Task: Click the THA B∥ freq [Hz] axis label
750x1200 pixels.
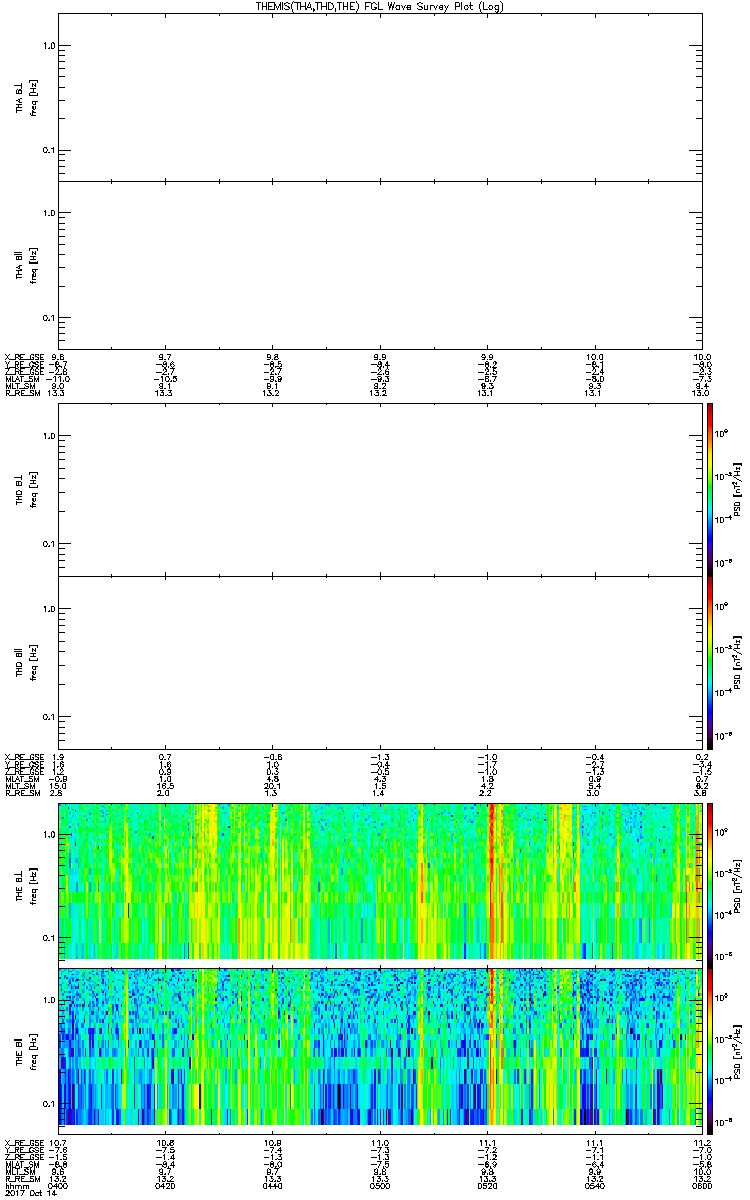Action: (x=27, y=264)
